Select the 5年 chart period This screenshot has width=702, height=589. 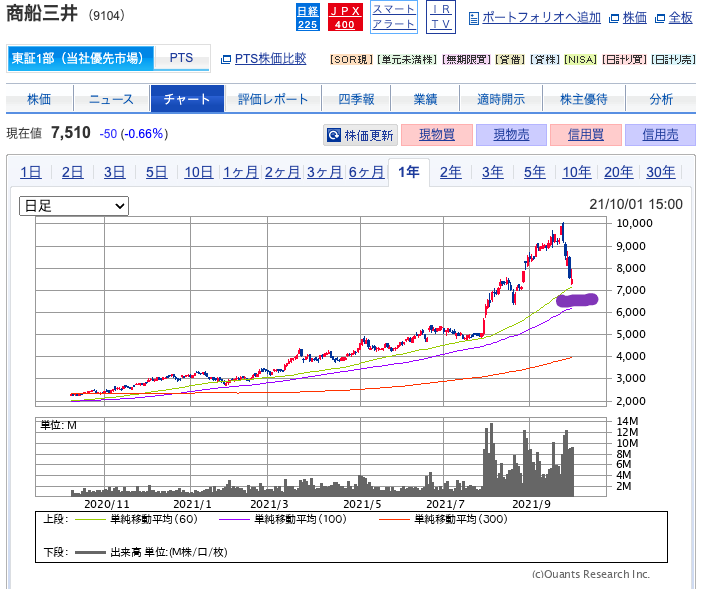(x=535, y=172)
